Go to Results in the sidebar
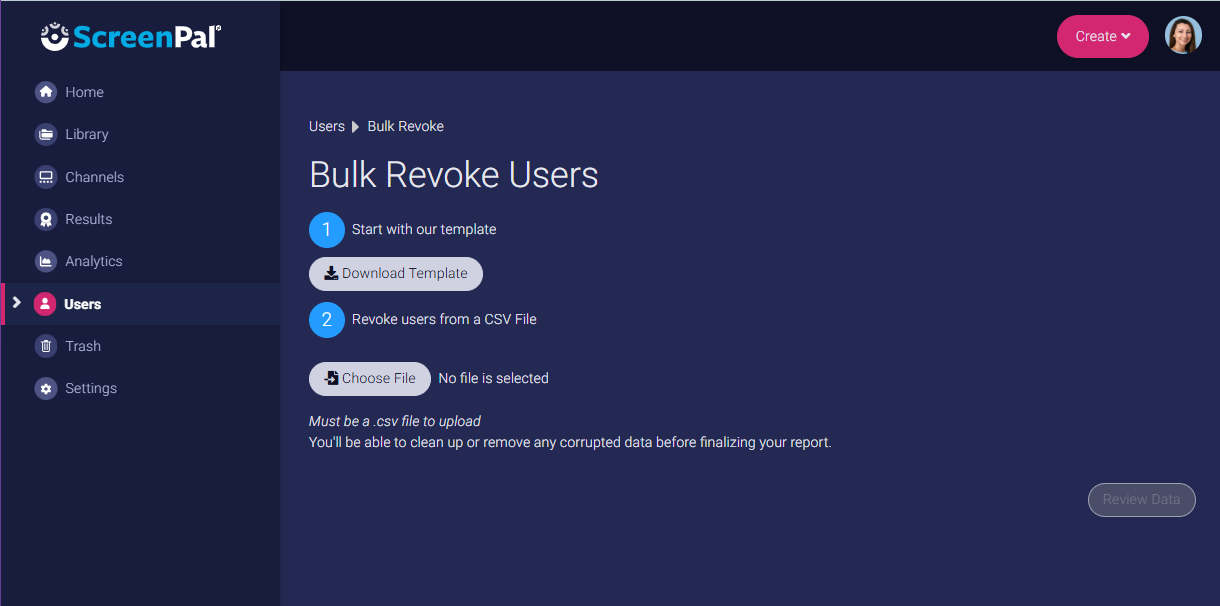 [88, 219]
